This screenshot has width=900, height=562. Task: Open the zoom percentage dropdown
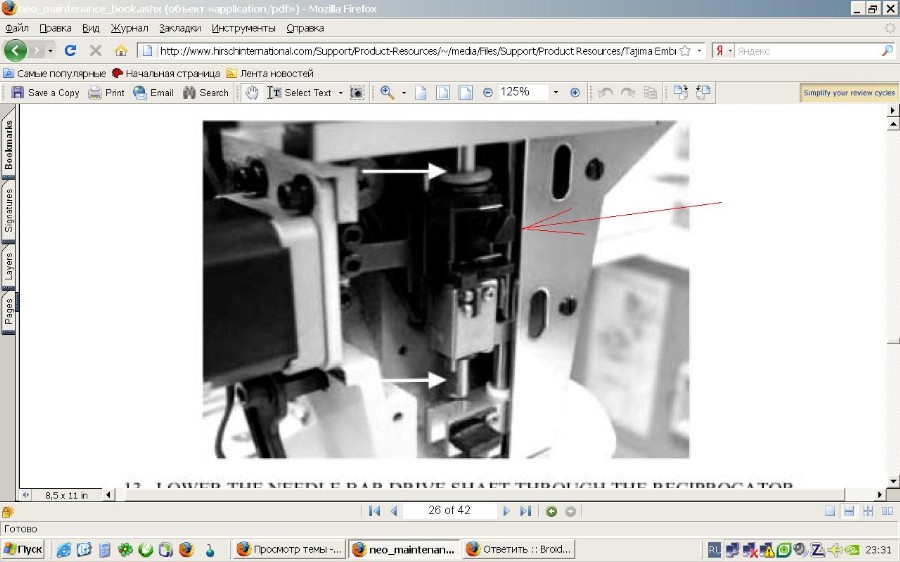[x=556, y=92]
